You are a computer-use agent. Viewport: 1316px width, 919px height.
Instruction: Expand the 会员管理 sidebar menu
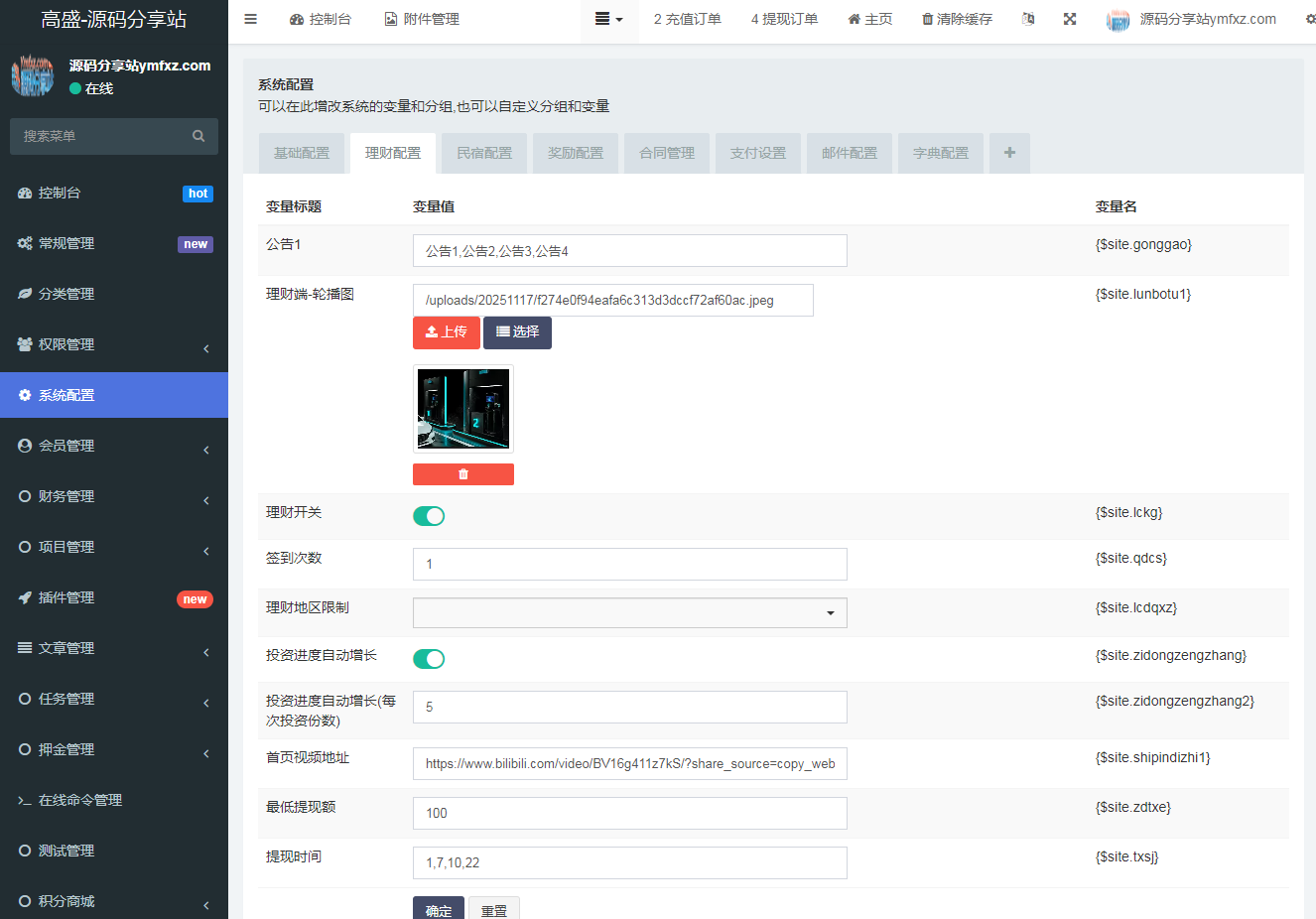tap(114, 446)
